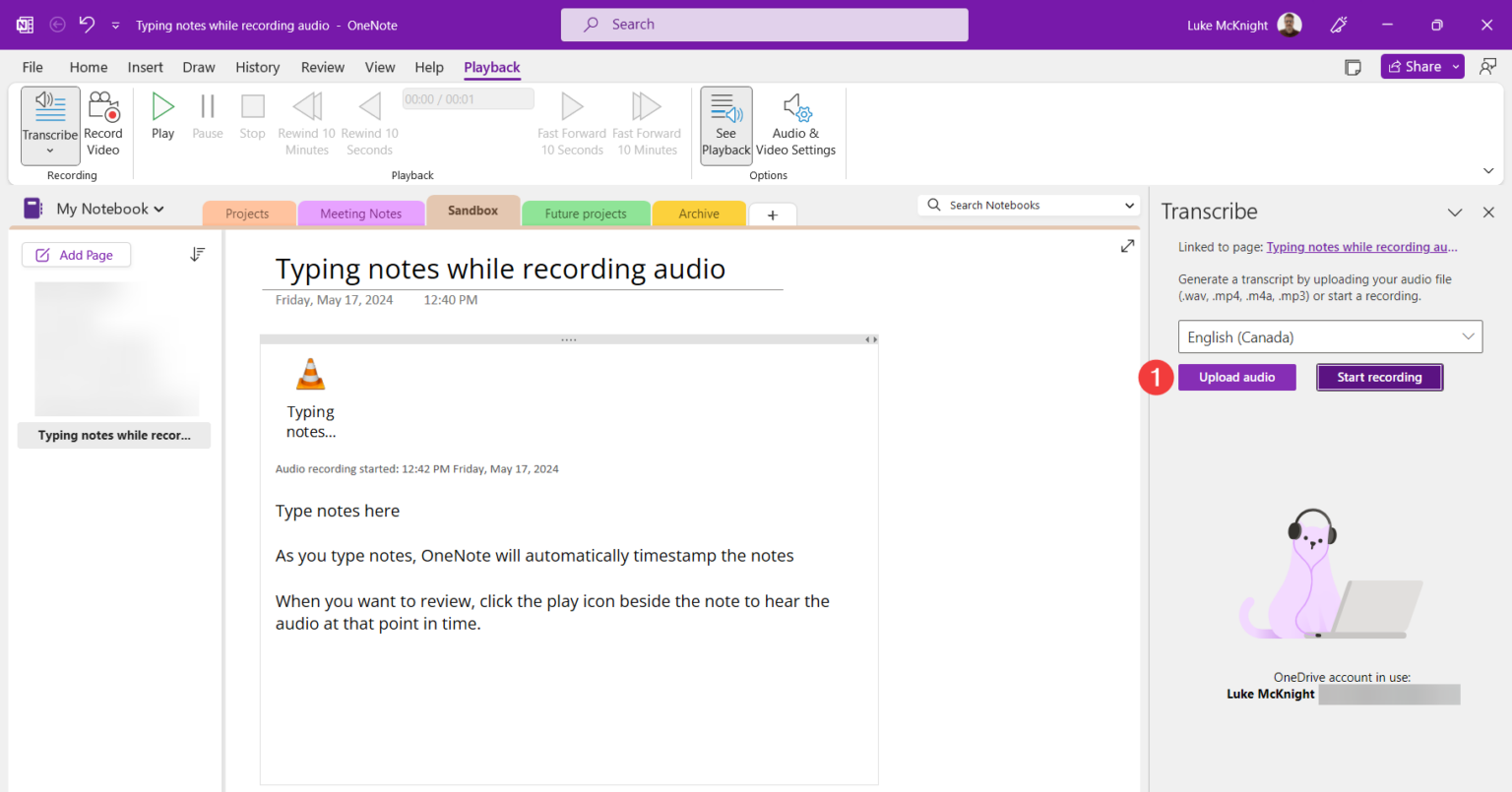This screenshot has width=1512, height=792.
Task: Select the inking pen icon near Share
Action: point(1339,25)
